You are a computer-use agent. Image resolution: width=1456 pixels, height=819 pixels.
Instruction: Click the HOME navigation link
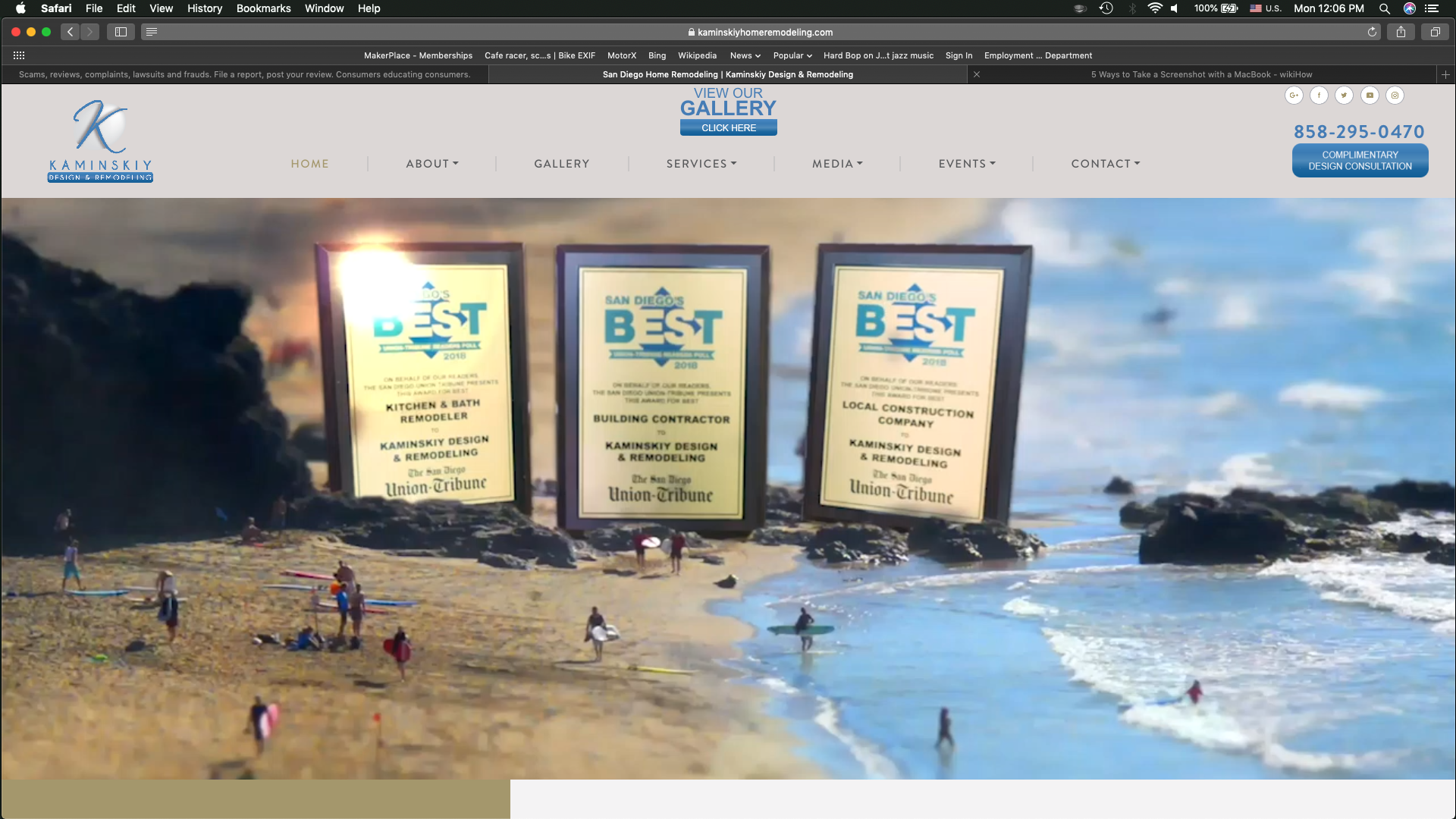[309, 164]
